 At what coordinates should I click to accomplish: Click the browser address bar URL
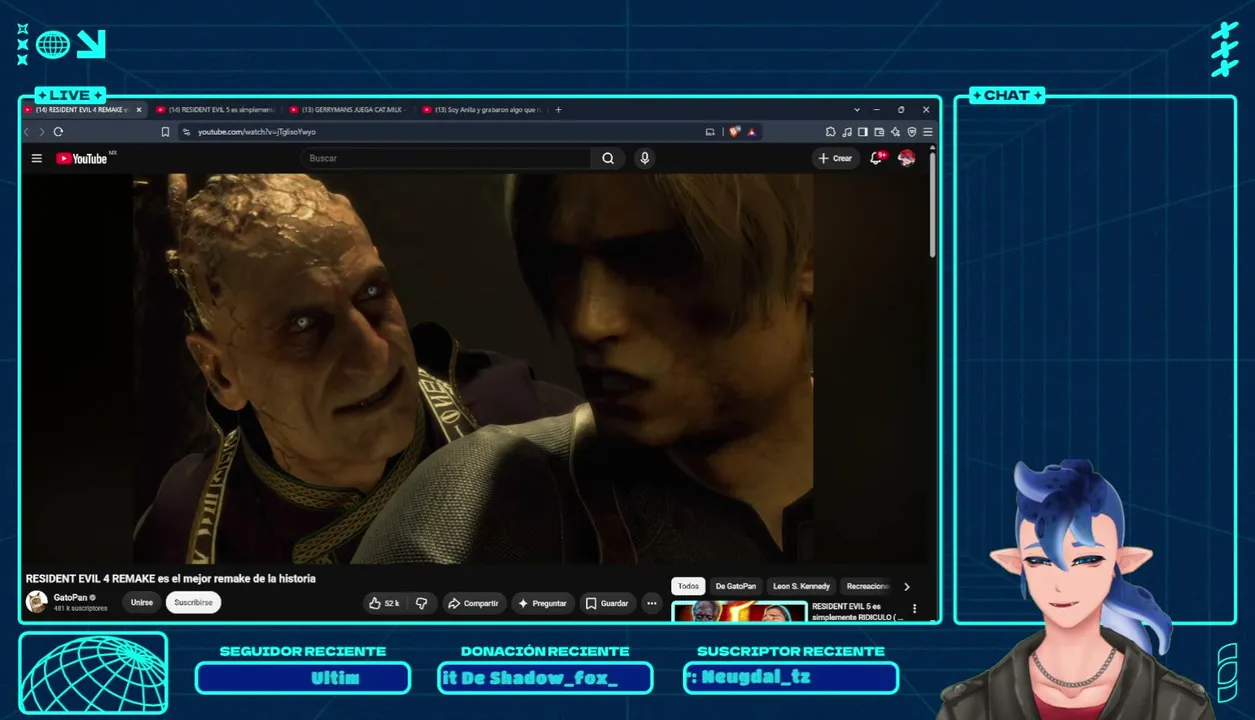coord(257,131)
